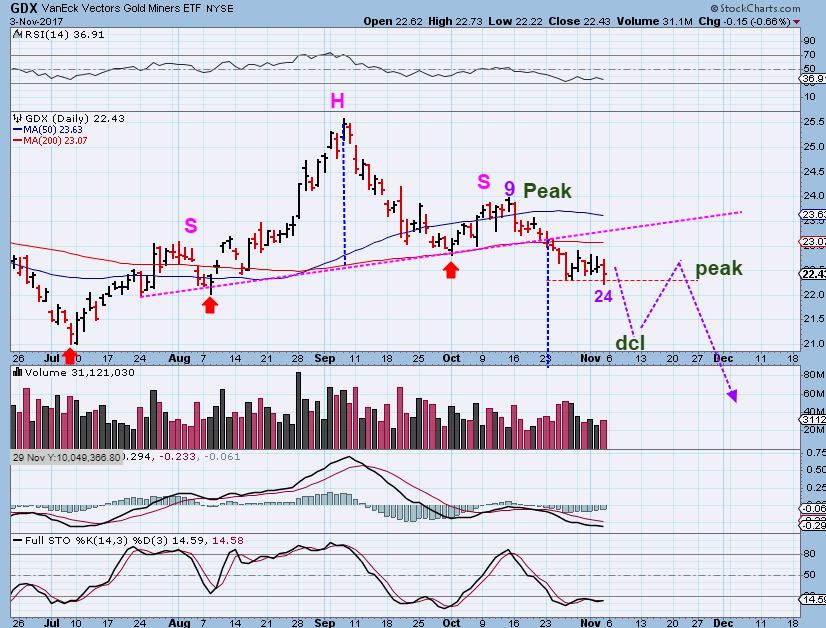The height and width of the screenshot is (628, 826).
Task: Click the 0.75 label on the MACD axis
Action: (x=815, y=453)
